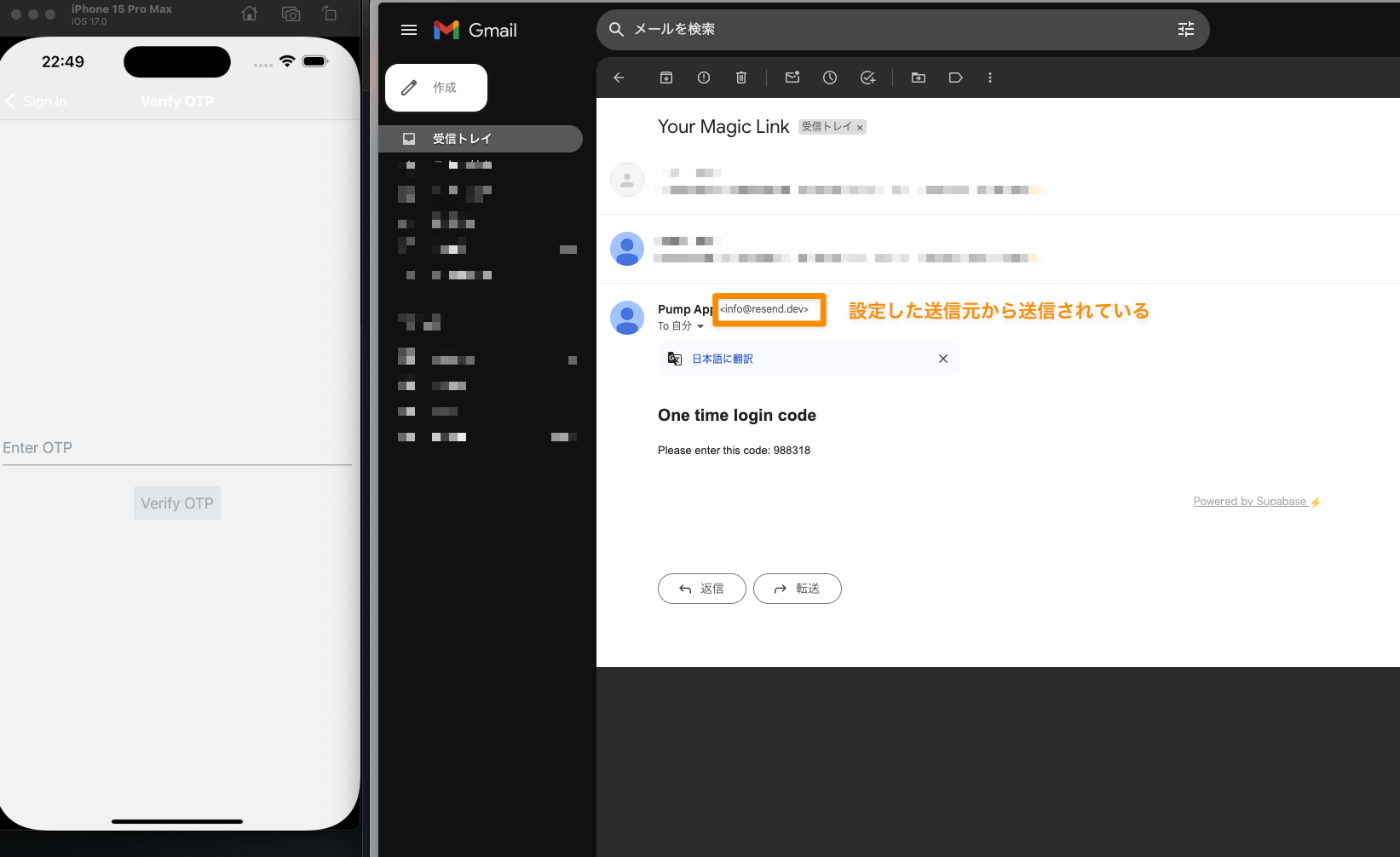Screen dimensions: 1400x857
Task: Remove 受信トレイ label from message
Action: [860, 128]
